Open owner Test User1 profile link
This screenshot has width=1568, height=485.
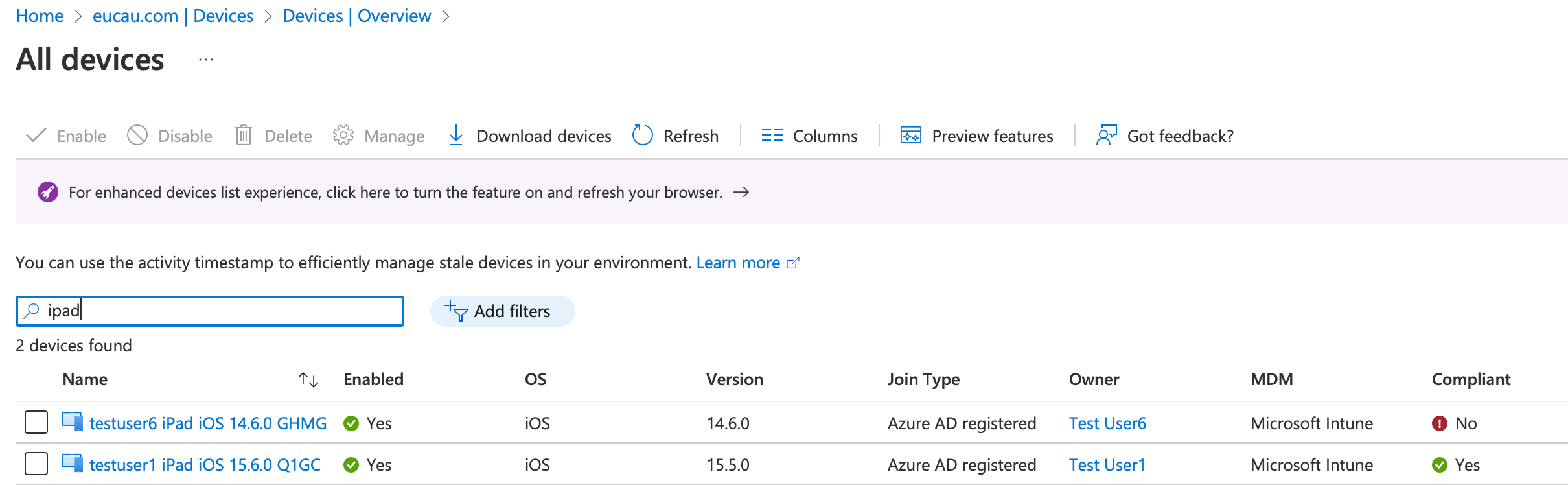(1107, 465)
